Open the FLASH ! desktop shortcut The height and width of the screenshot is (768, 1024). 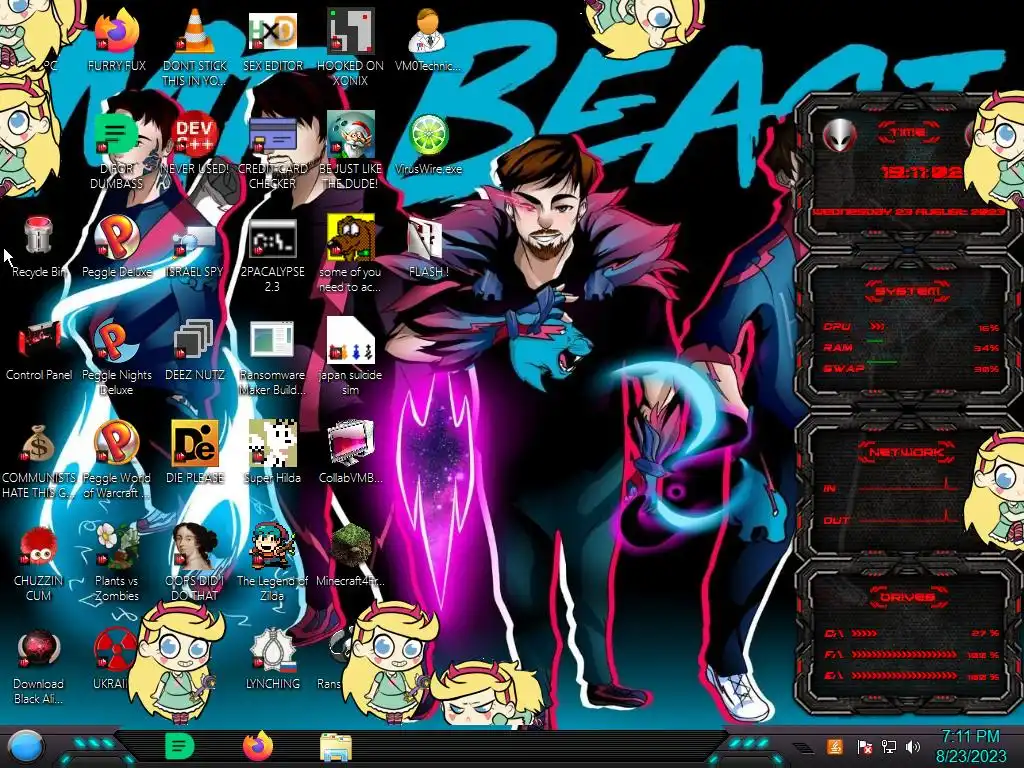pos(427,239)
